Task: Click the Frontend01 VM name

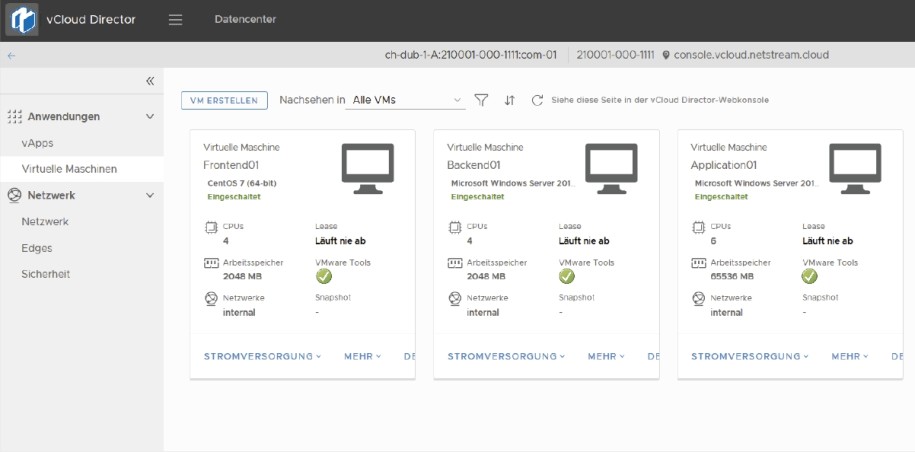Action: click(x=231, y=165)
